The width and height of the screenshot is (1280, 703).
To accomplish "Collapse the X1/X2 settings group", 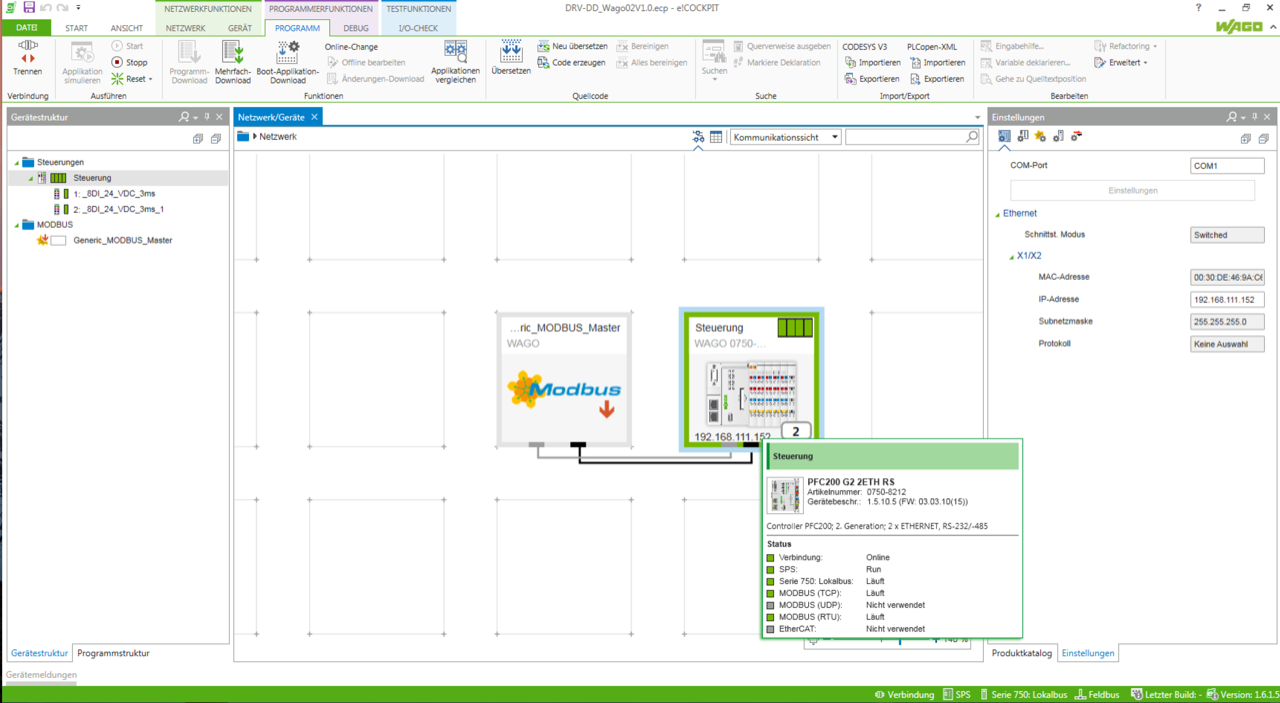I will 1010,256.
